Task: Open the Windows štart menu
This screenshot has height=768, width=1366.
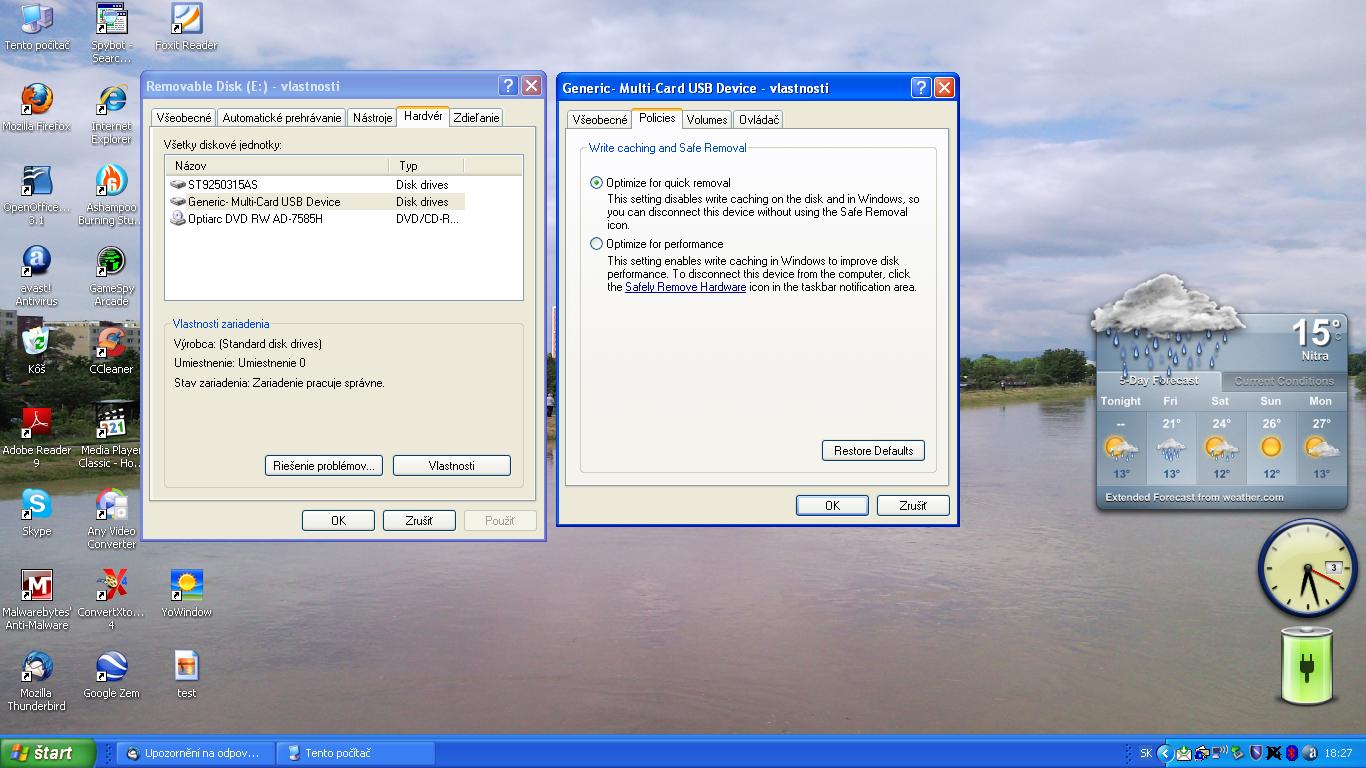Action: coord(47,753)
